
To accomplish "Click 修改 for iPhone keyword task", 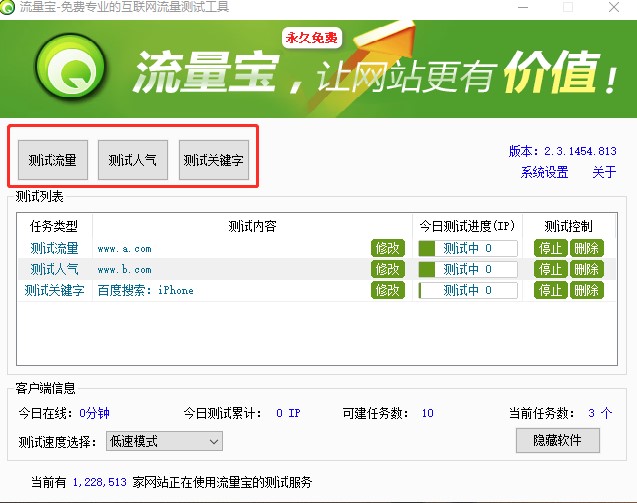I will coord(388,291).
